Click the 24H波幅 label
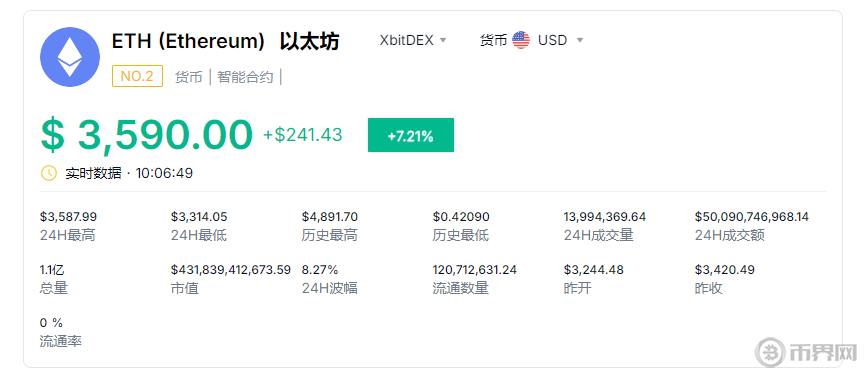Screen dimensions: 868x380 pos(330,289)
